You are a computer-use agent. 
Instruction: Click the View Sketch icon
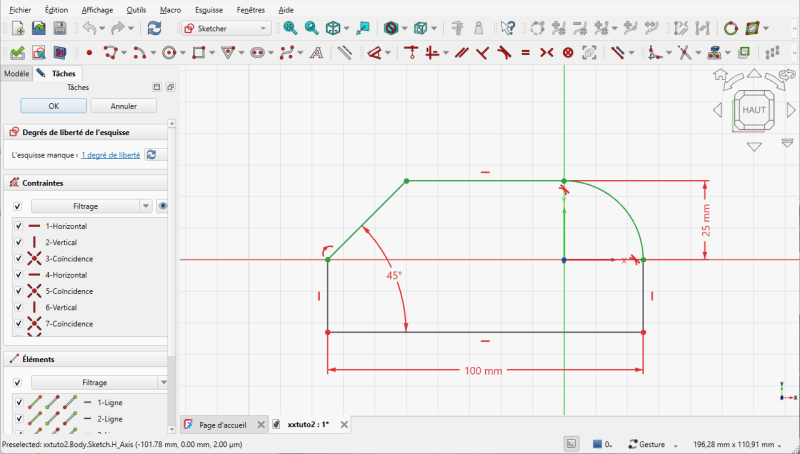pyautogui.click(x=39, y=53)
